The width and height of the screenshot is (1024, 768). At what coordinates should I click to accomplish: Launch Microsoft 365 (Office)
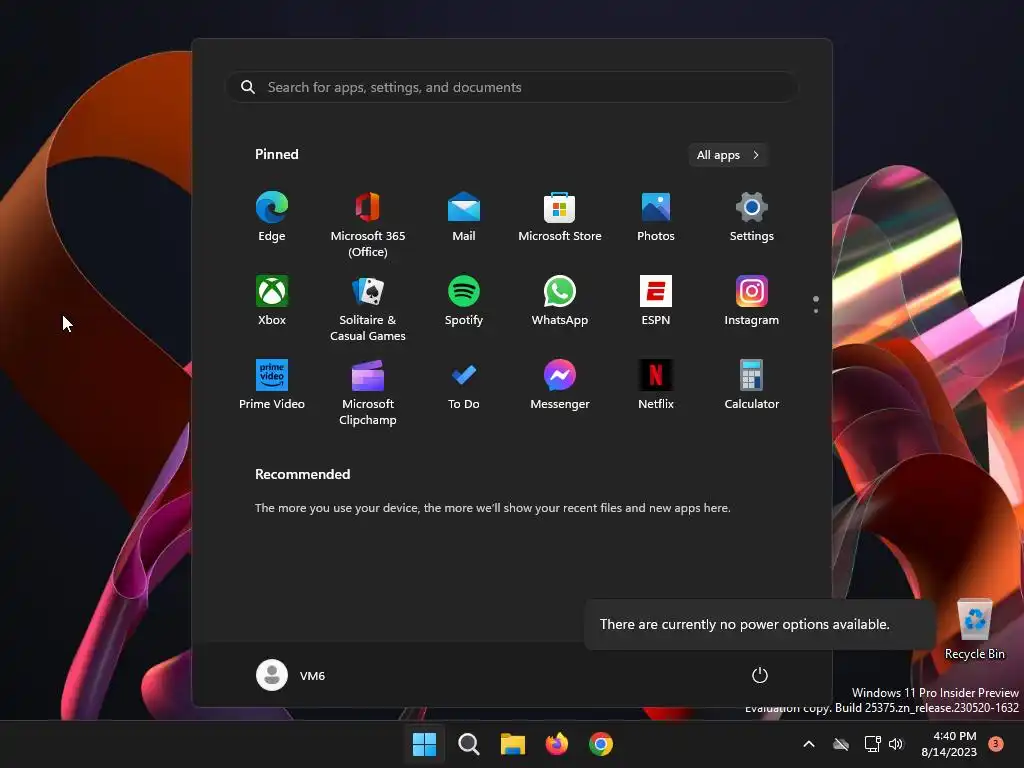click(368, 224)
